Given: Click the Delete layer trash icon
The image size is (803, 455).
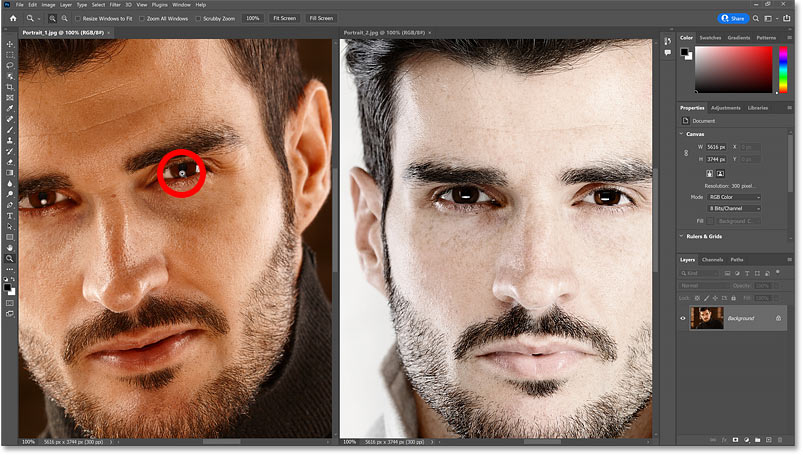Looking at the screenshot, I should (780, 440).
